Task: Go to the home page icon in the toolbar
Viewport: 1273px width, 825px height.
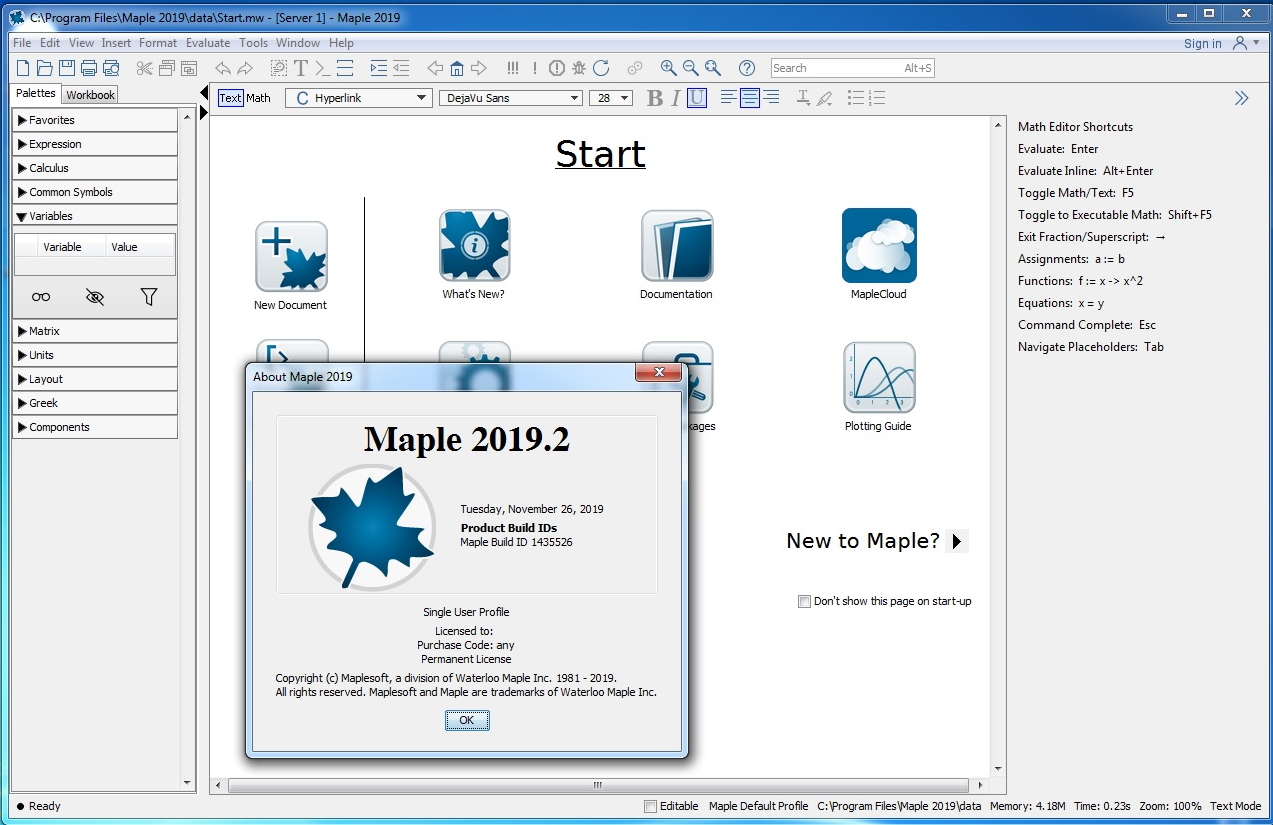Action: pyautogui.click(x=457, y=68)
